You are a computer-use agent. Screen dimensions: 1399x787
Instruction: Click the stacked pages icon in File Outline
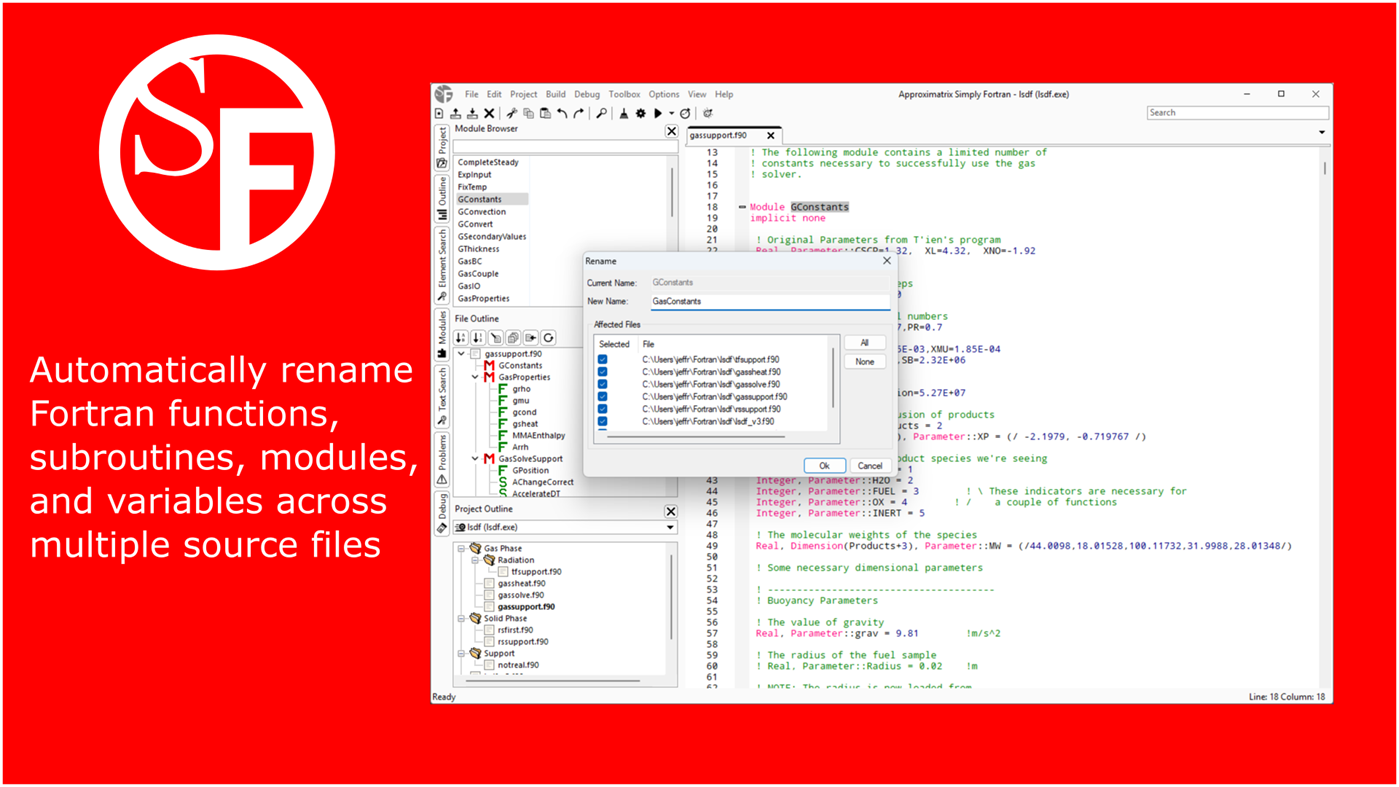tap(513, 338)
